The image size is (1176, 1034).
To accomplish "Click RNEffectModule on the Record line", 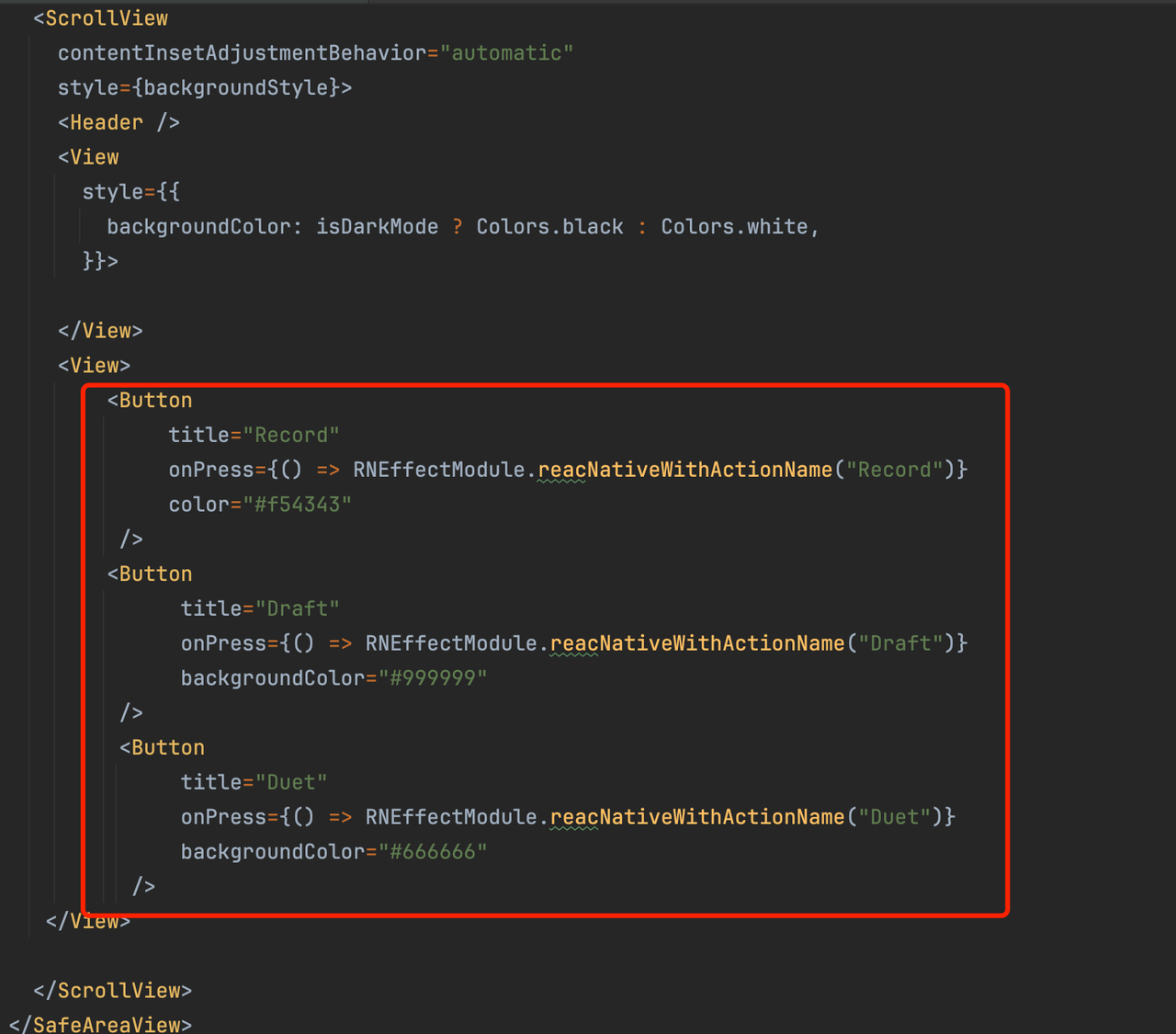I will pyautogui.click(x=438, y=470).
